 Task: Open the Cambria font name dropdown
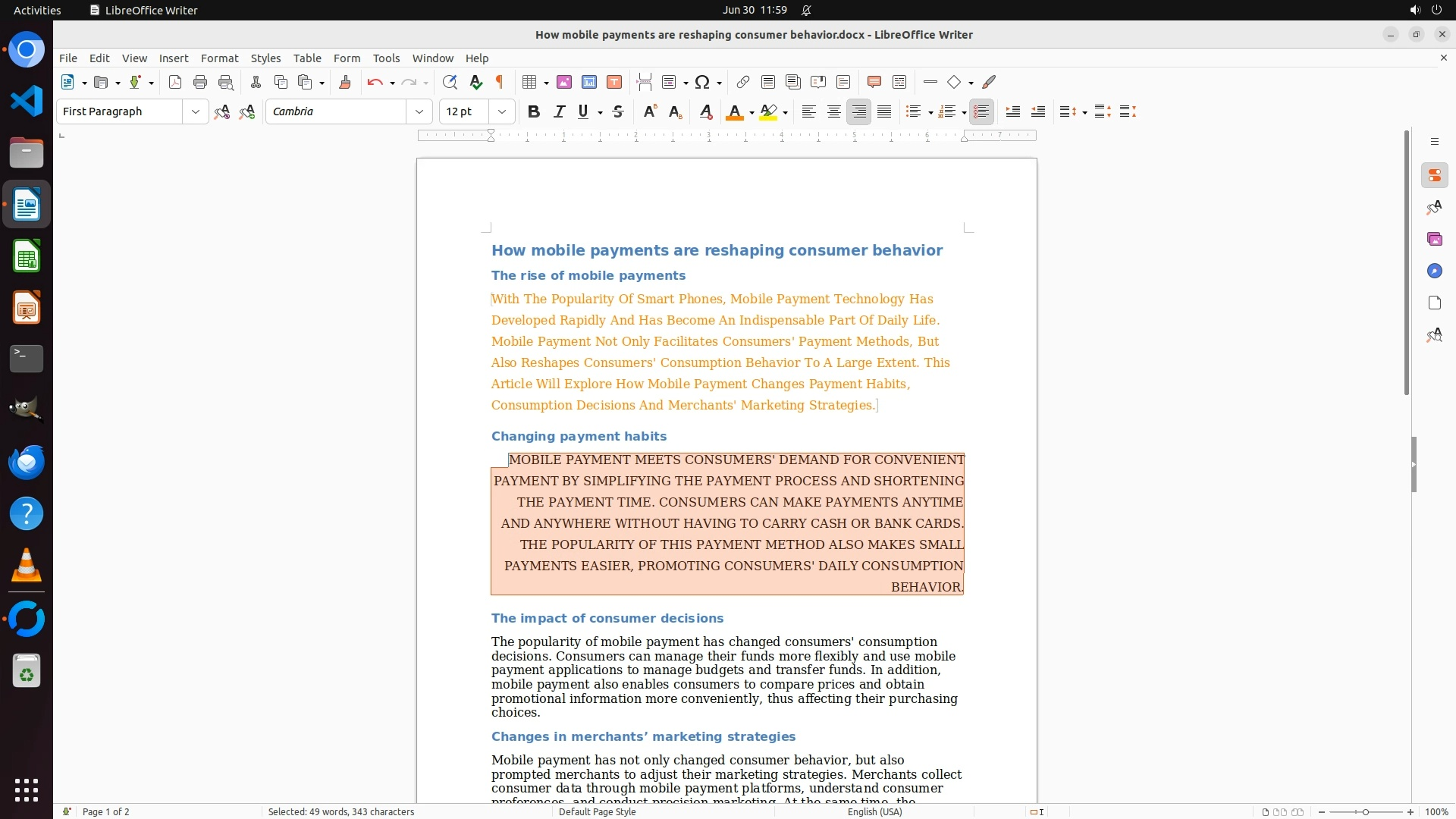419,111
